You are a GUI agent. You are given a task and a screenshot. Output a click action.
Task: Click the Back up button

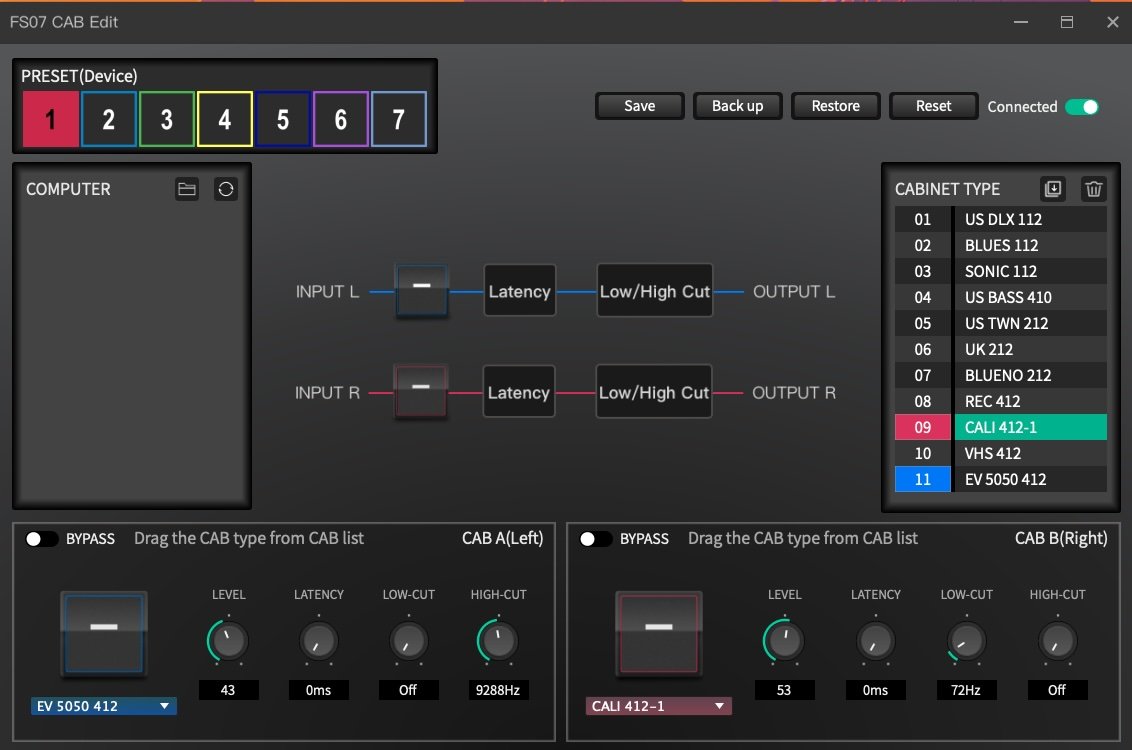(x=737, y=106)
